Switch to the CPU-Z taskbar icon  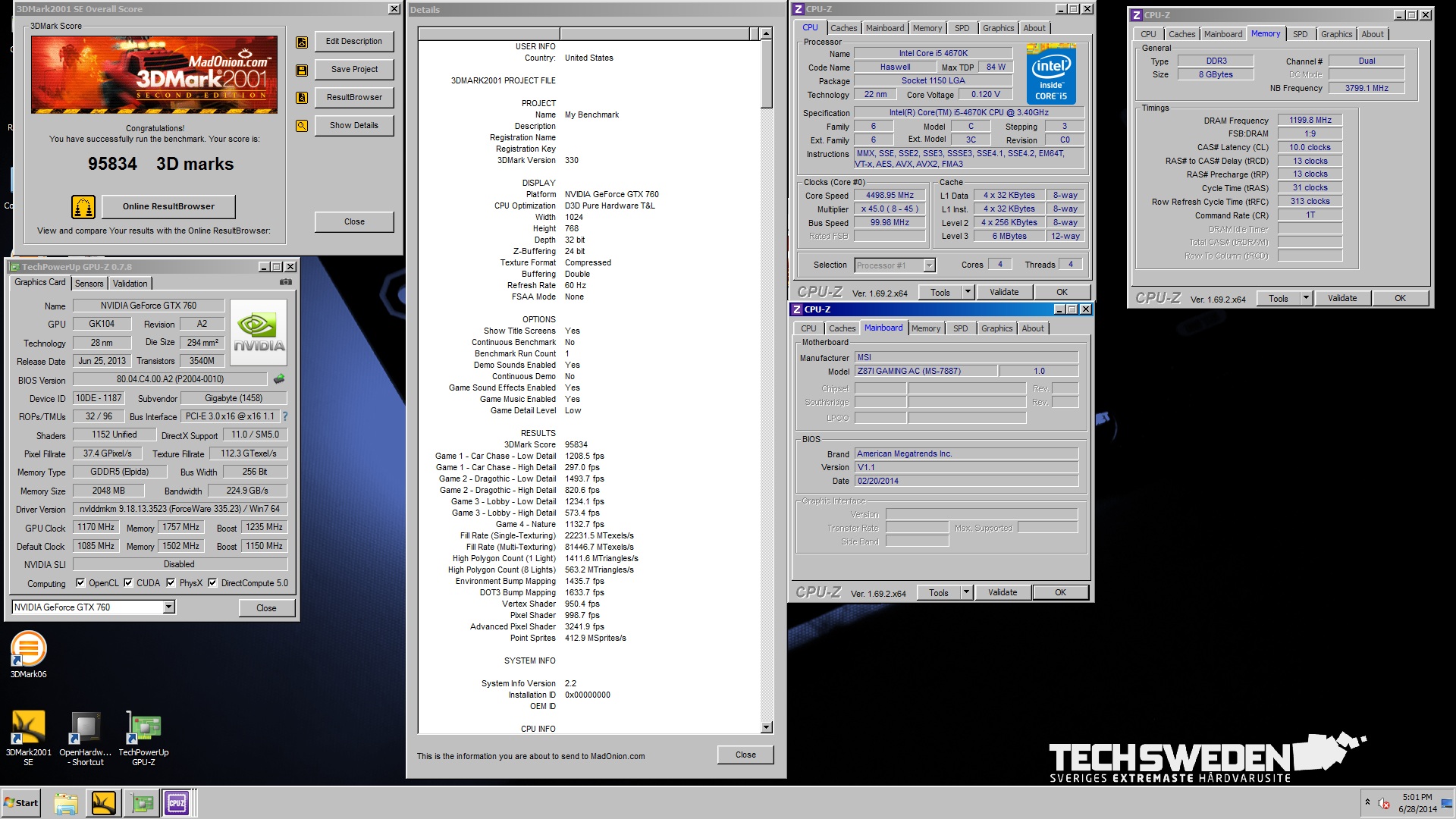point(177,803)
